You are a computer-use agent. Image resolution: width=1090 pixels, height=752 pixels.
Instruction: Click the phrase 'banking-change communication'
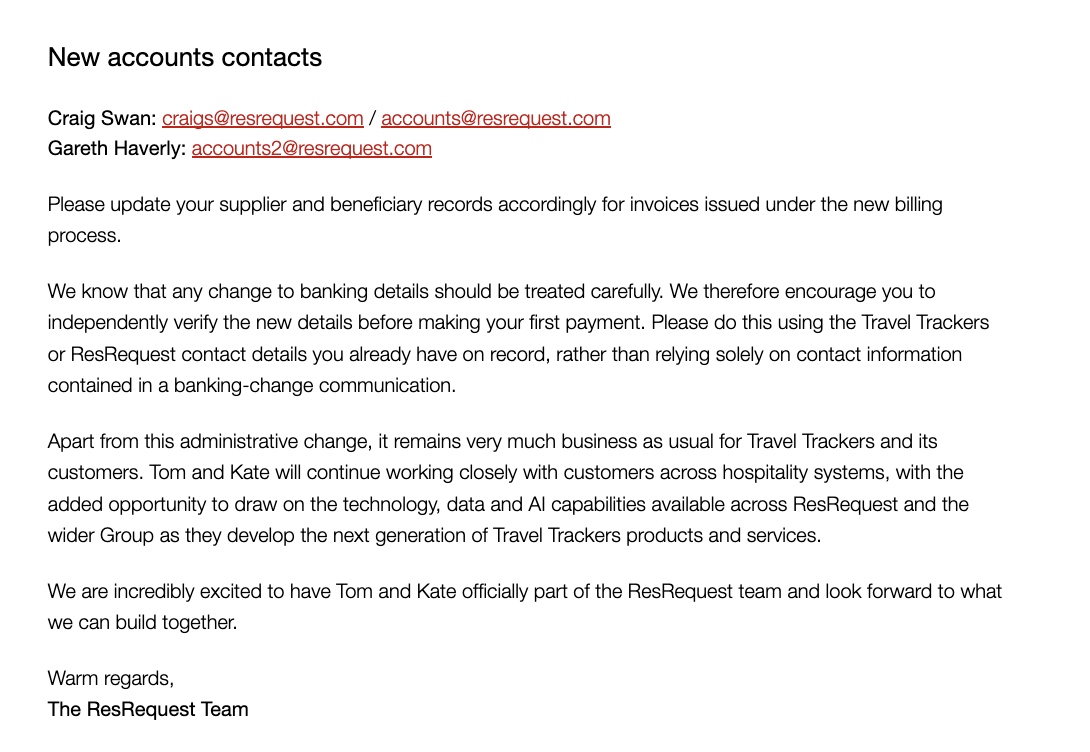314,385
